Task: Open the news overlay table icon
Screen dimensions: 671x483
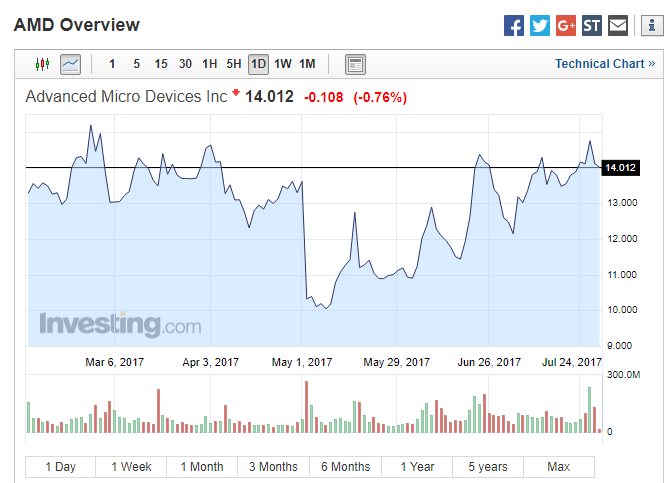Action: [355, 65]
